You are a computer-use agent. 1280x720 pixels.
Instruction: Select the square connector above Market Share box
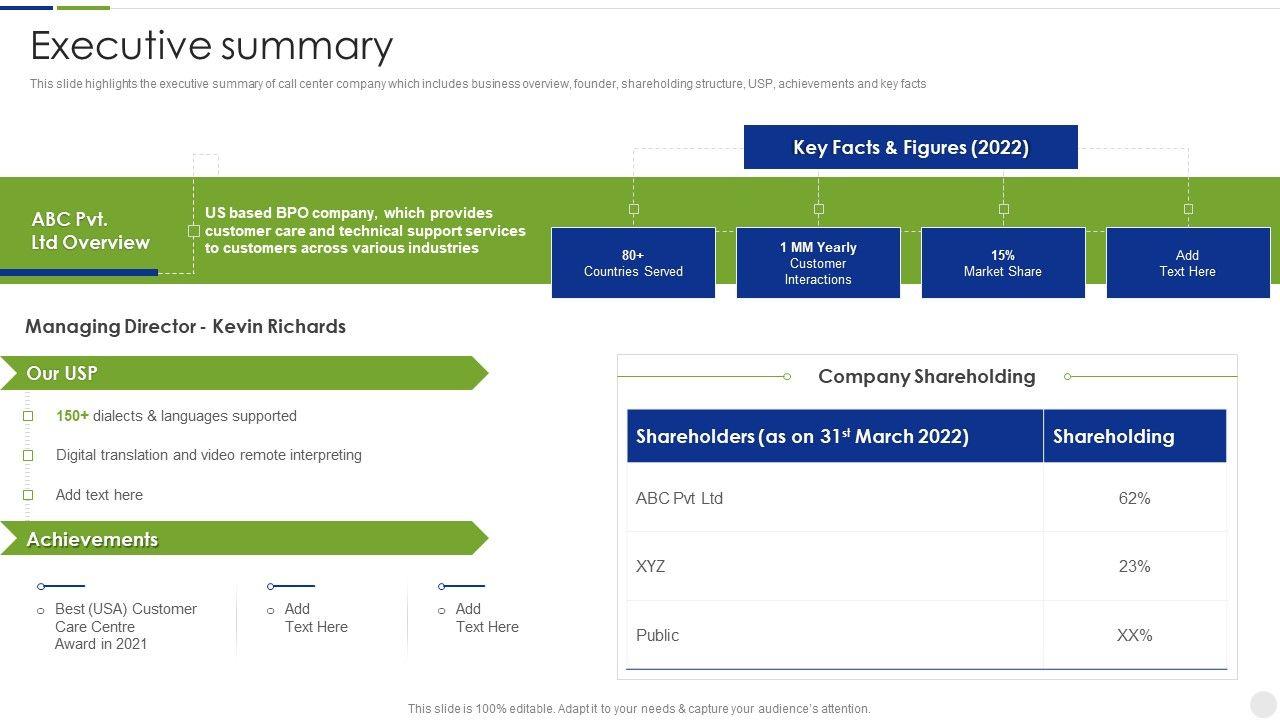tap(1003, 209)
